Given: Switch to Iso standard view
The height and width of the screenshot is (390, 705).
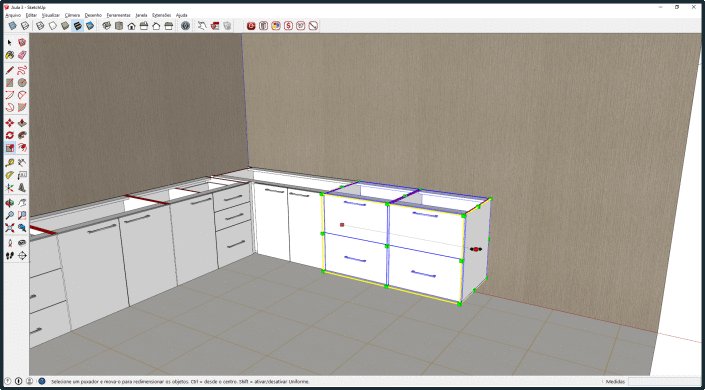Looking at the screenshot, I should point(107,26).
